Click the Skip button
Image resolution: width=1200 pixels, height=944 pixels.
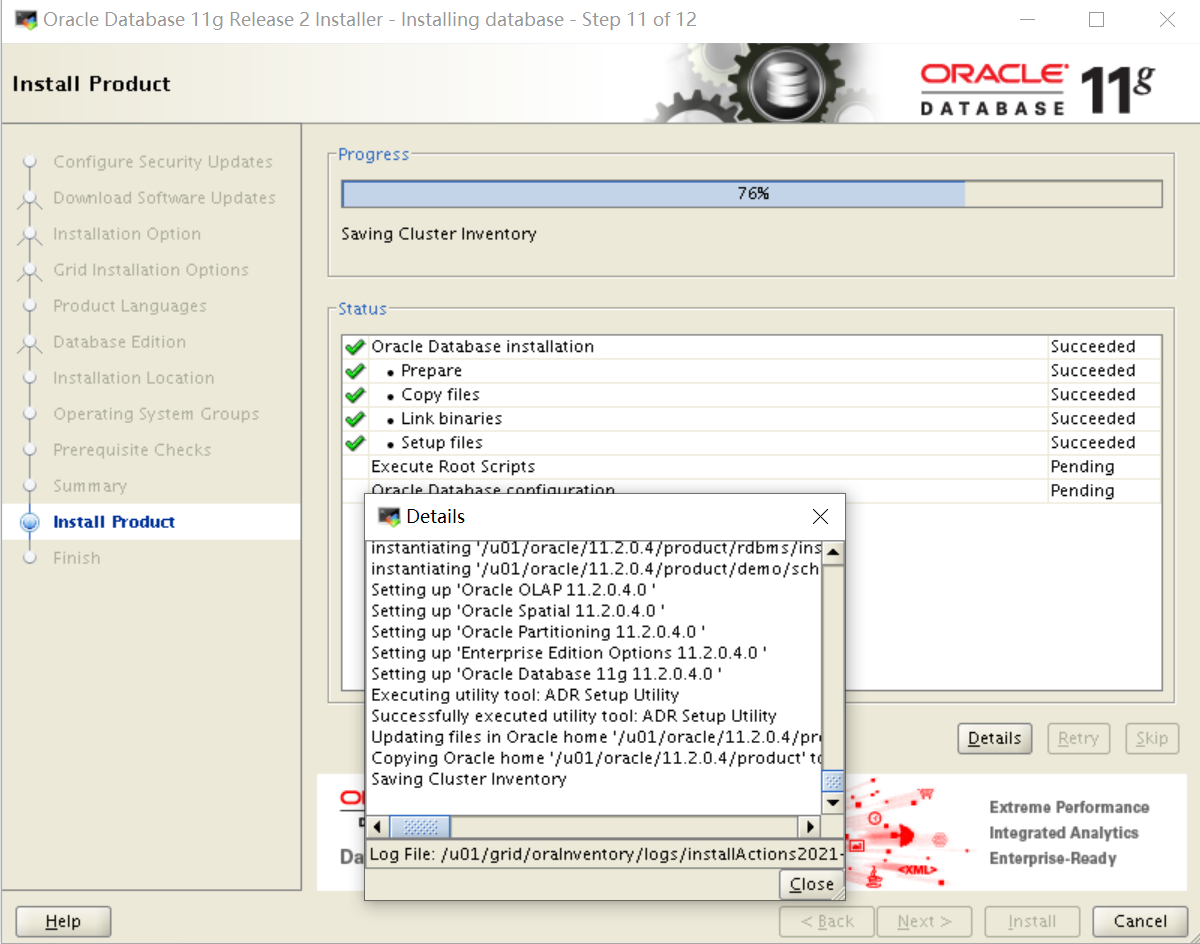click(1152, 739)
